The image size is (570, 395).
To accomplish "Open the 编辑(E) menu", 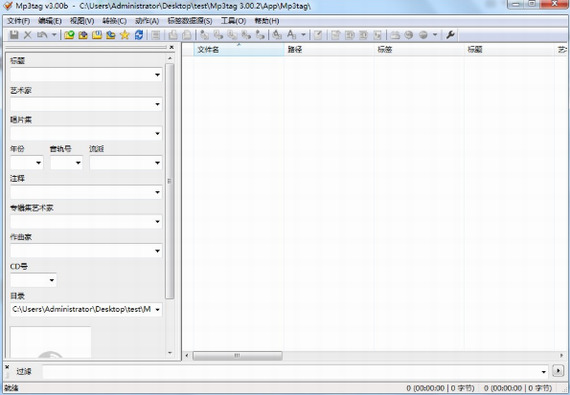I will click(x=50, y=21).
